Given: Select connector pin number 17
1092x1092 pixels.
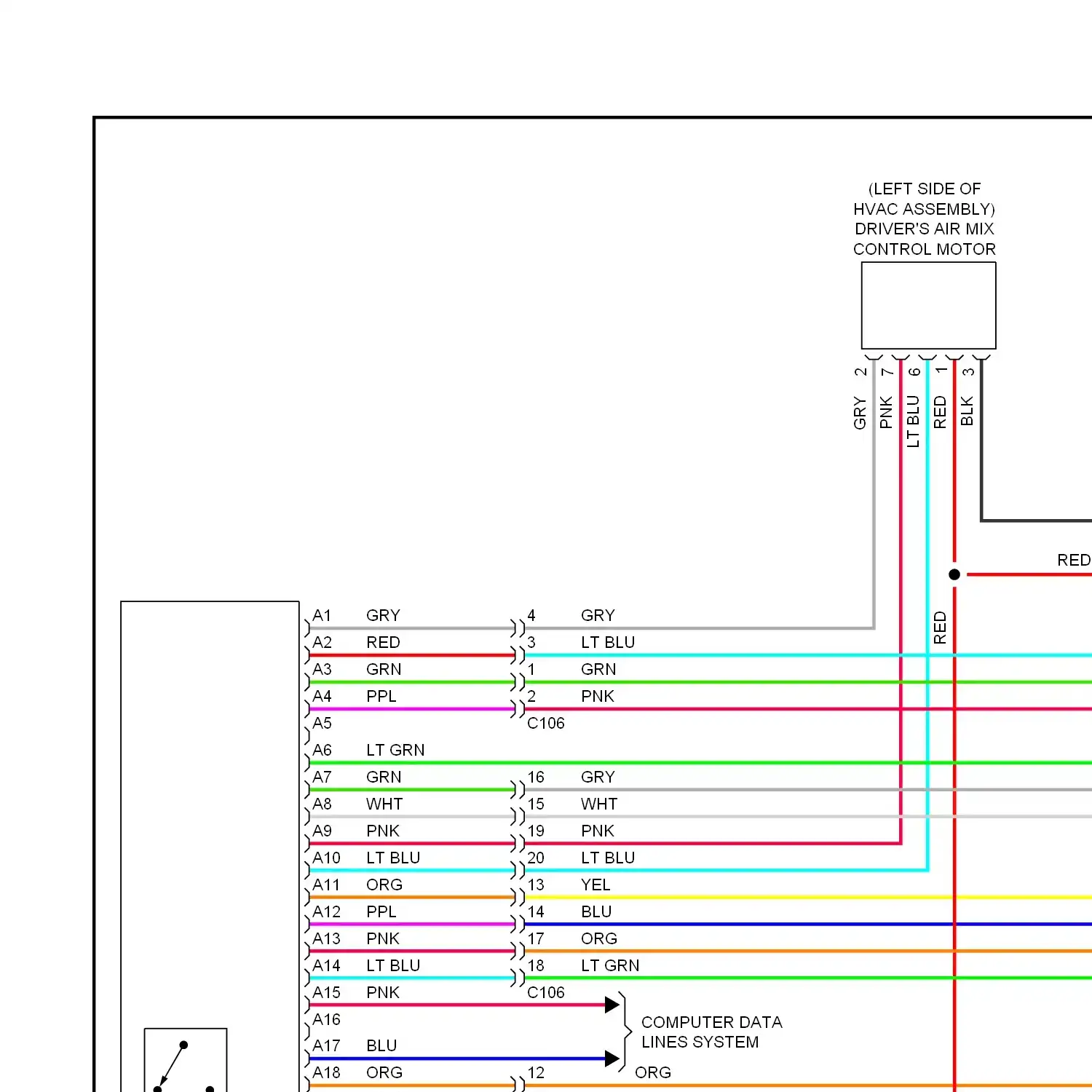Looking at the screenshot, I should coord(536,939).
